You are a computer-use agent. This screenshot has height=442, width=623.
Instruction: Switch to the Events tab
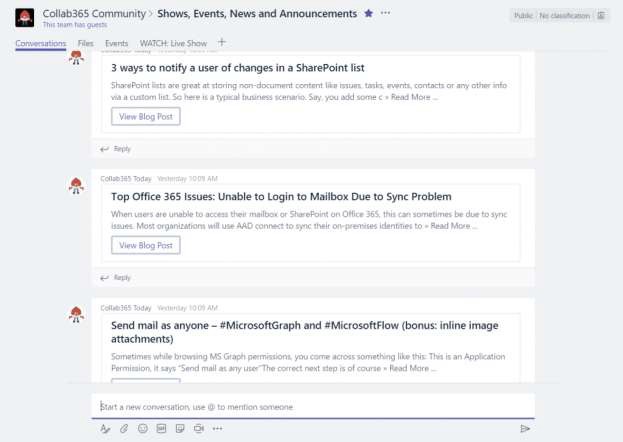coord(116,43)
